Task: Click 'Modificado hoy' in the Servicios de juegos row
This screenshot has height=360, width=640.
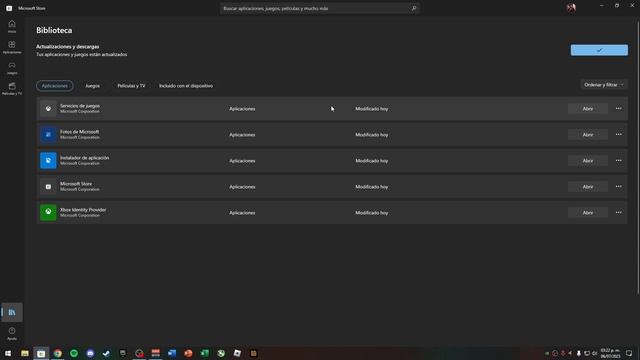Action: [x=371, y=109]
